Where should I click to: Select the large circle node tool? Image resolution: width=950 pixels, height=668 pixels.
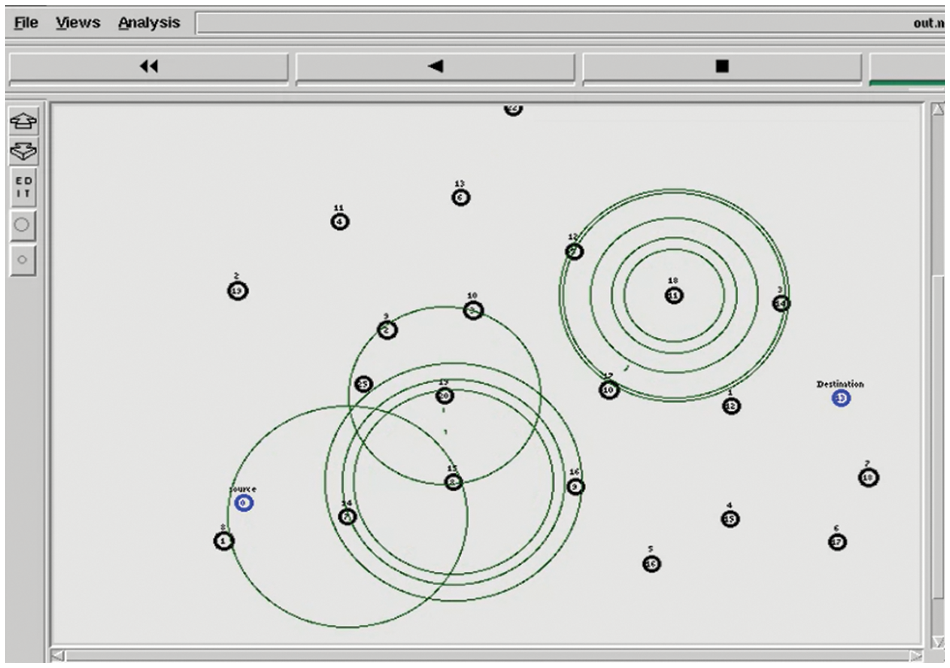click(x=22, y=225)
